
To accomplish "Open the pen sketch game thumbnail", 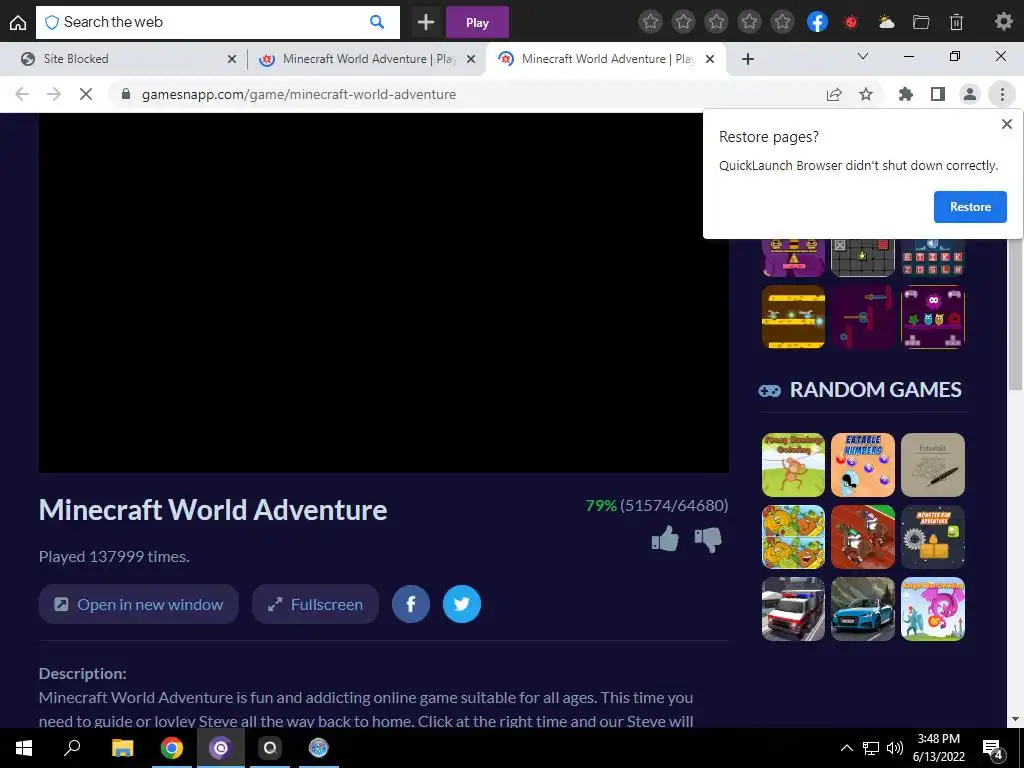I will 933,465.
